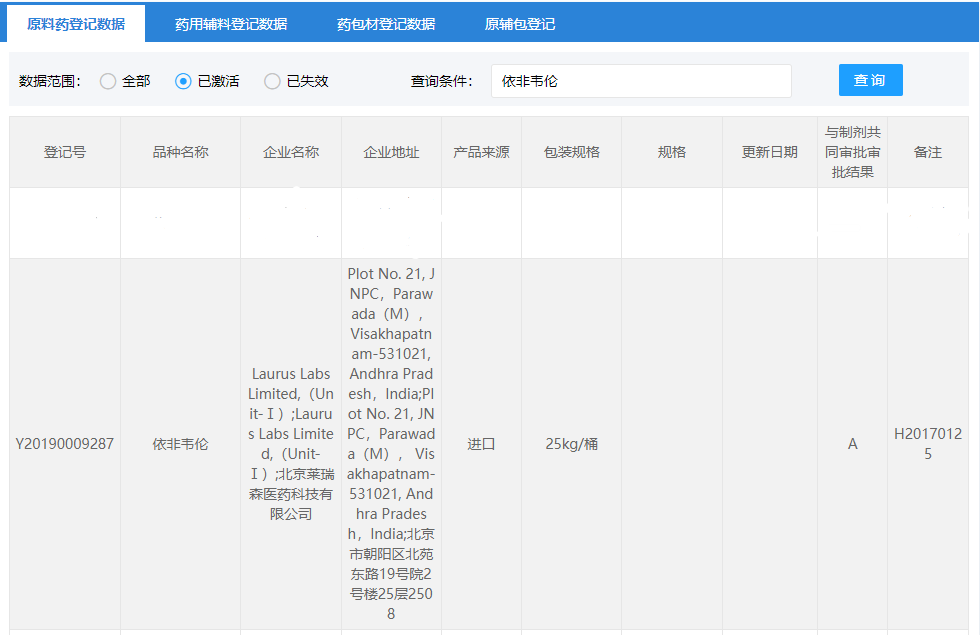Click the 查询条件 search input field
980x635 pixels.
pyautogui.click(x=640, y=81)
